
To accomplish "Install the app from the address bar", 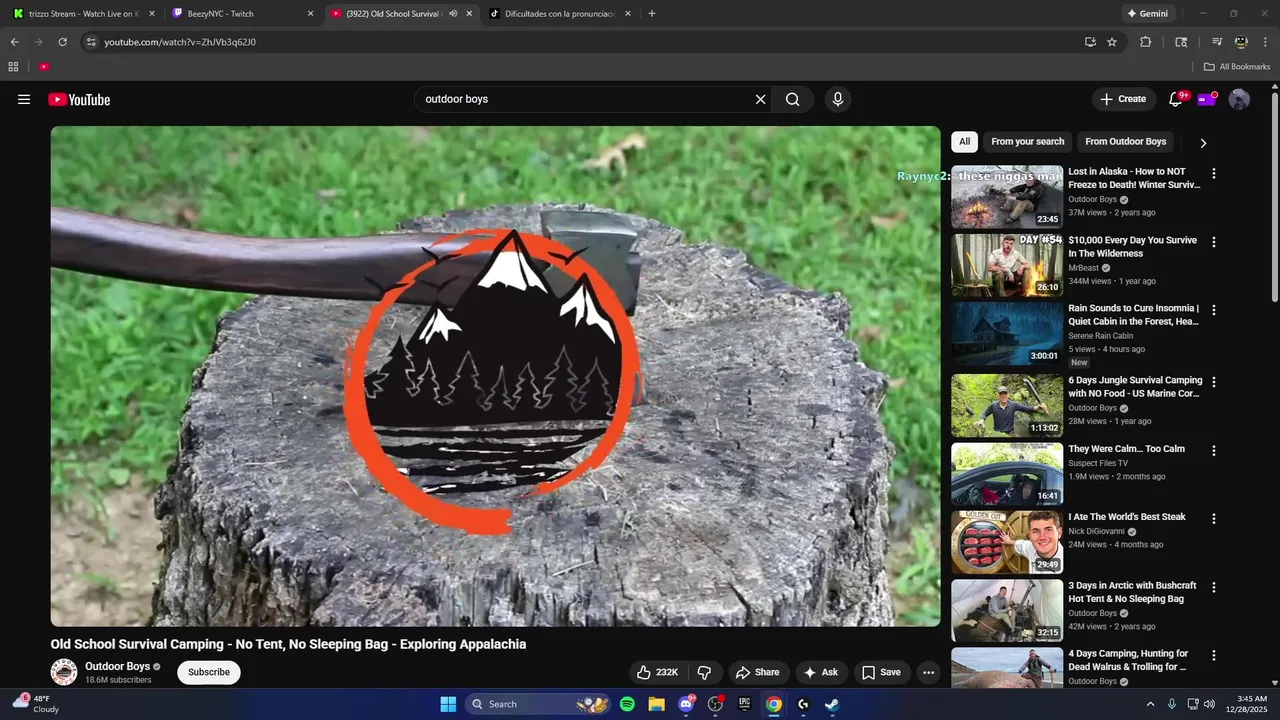I will [1090, 42].
